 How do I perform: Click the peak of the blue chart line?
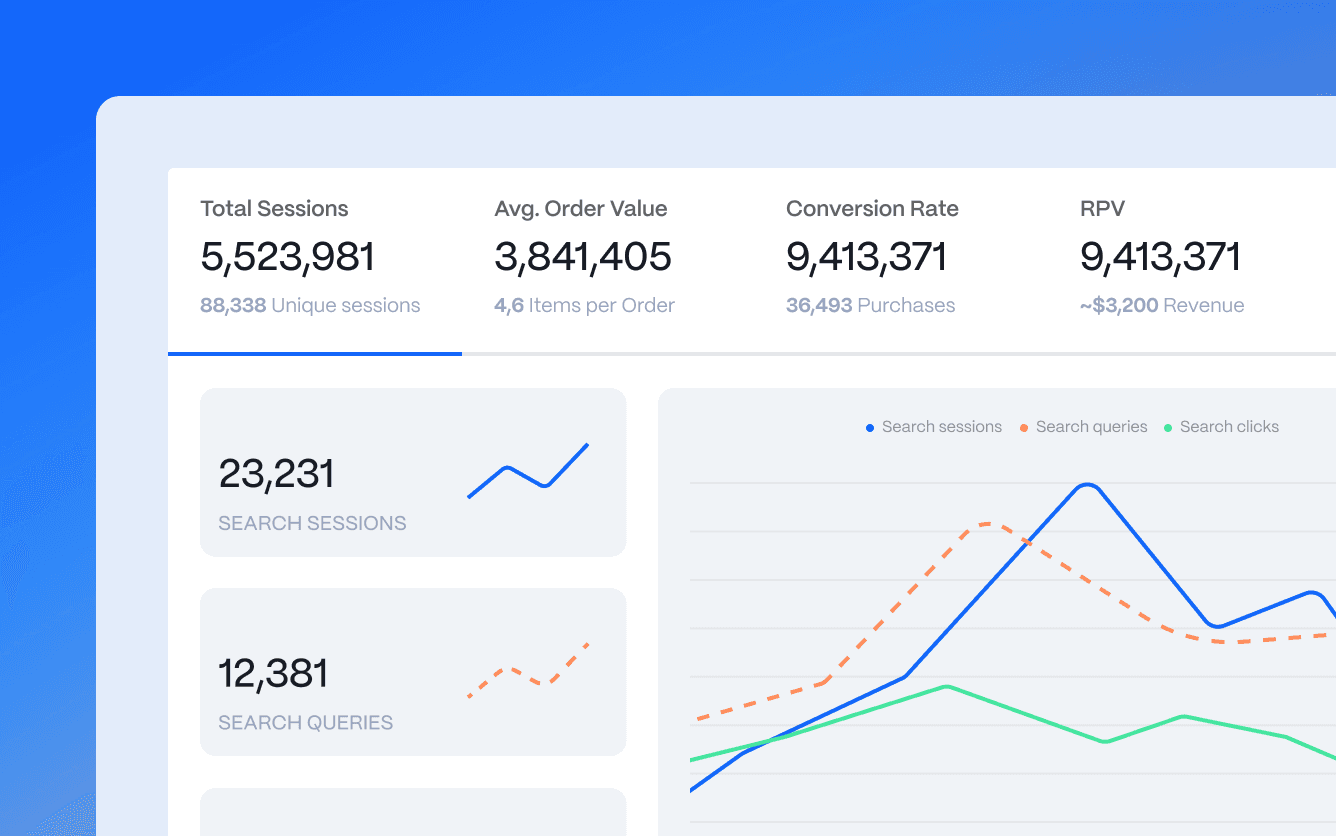[x=1088, y=486]
